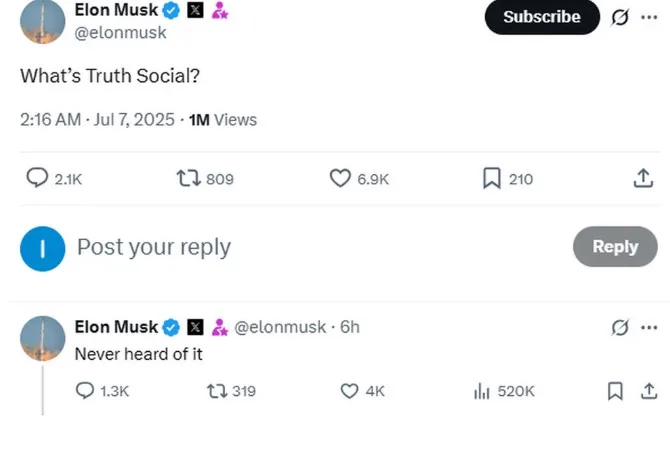This screenshot has width=670, height=454.
Task: Open more options menu on the reply
Action: (x=649, y=328)
